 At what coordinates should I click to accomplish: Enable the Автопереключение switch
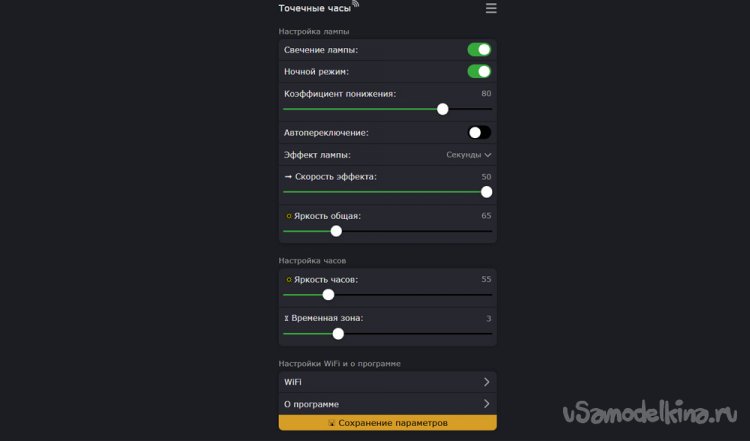pos(479,132)
